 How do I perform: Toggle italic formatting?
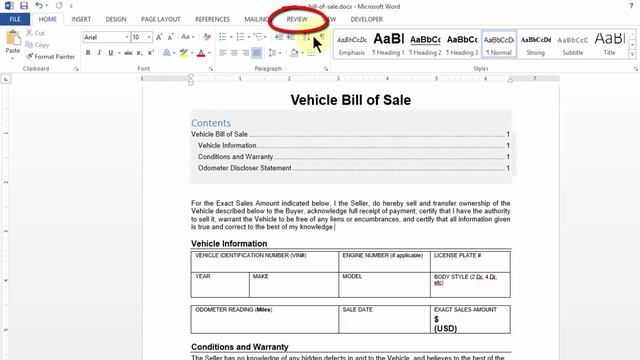[99, 53]
